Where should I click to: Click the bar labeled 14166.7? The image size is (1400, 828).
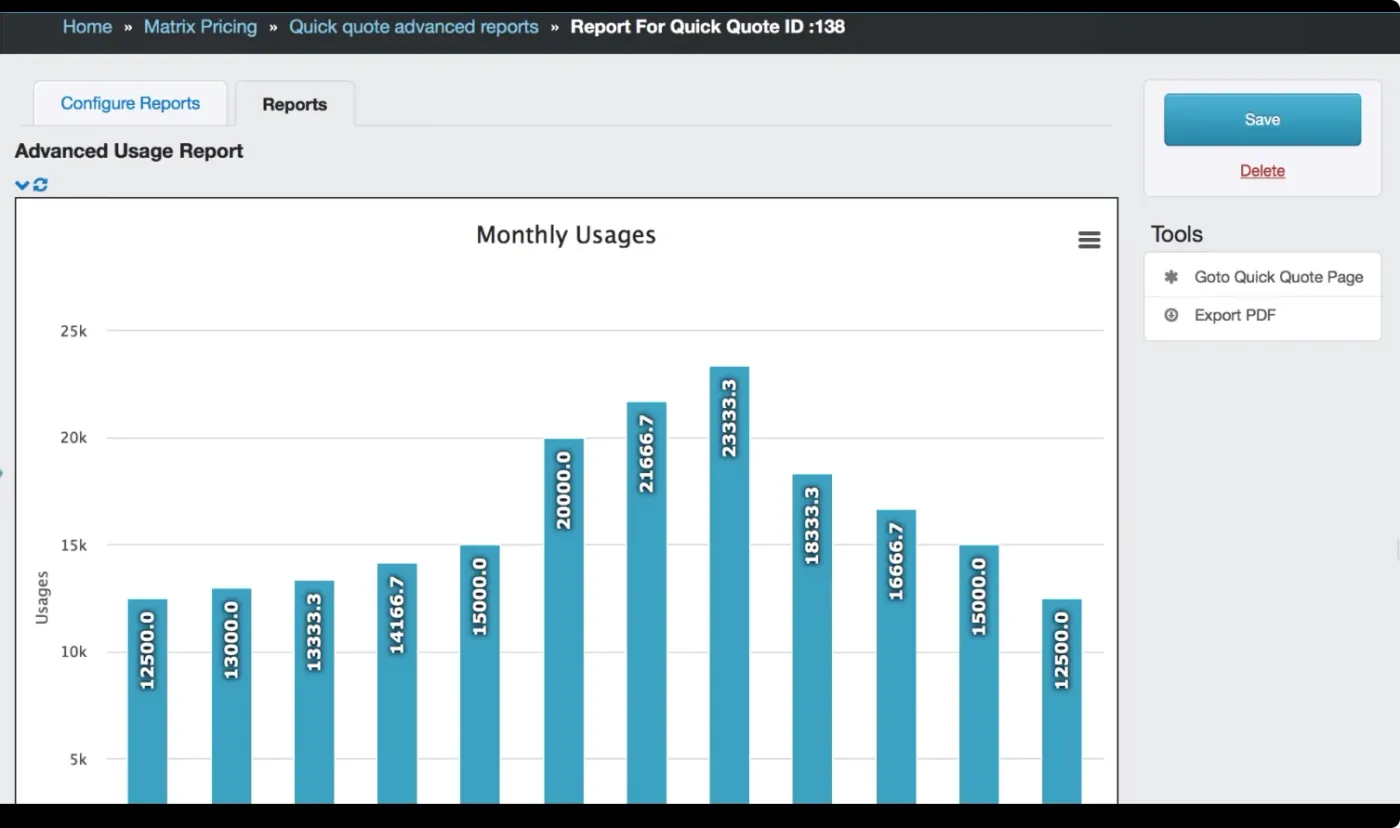397,683
